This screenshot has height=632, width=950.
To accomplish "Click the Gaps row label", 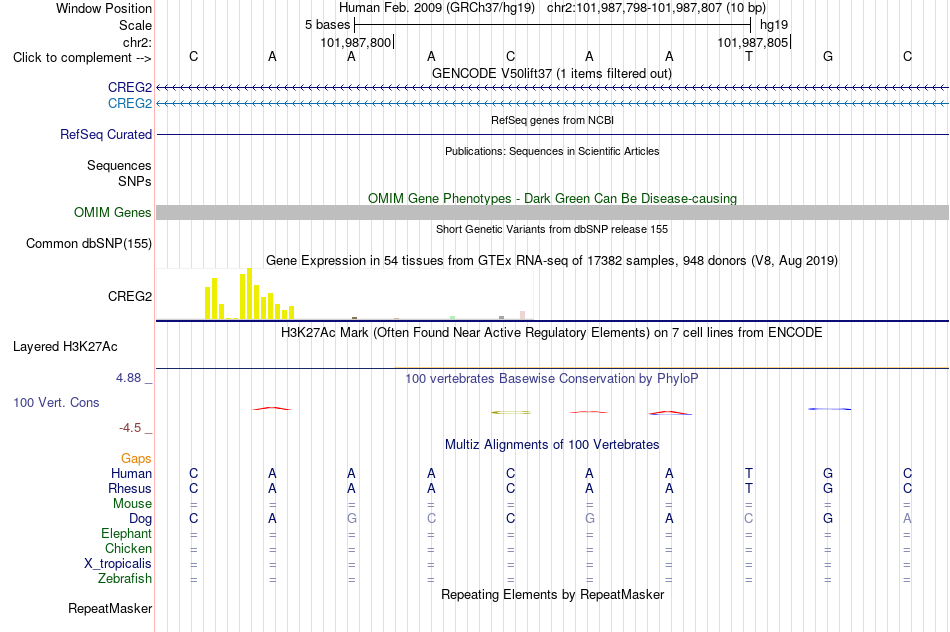I will tap(136, 459).
